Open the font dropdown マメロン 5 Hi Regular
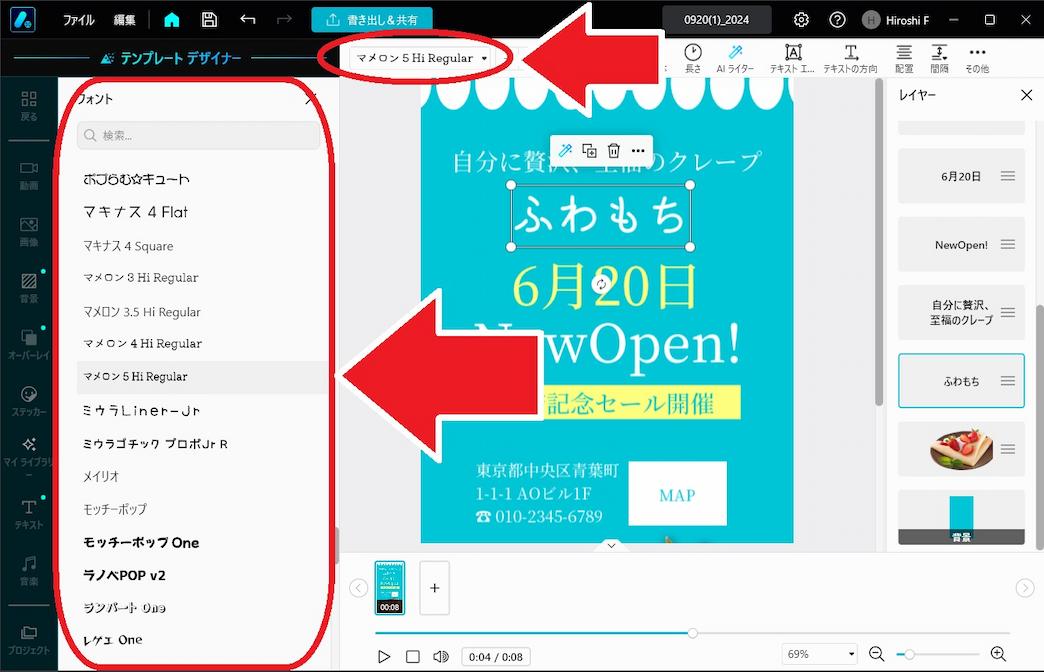This screenshot has height=672, width=1044. (420, 58)
